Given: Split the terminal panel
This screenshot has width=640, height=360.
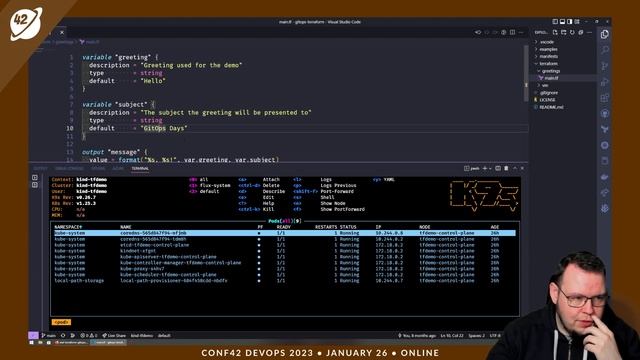Looking at the screenshot, I should [498, 168].
